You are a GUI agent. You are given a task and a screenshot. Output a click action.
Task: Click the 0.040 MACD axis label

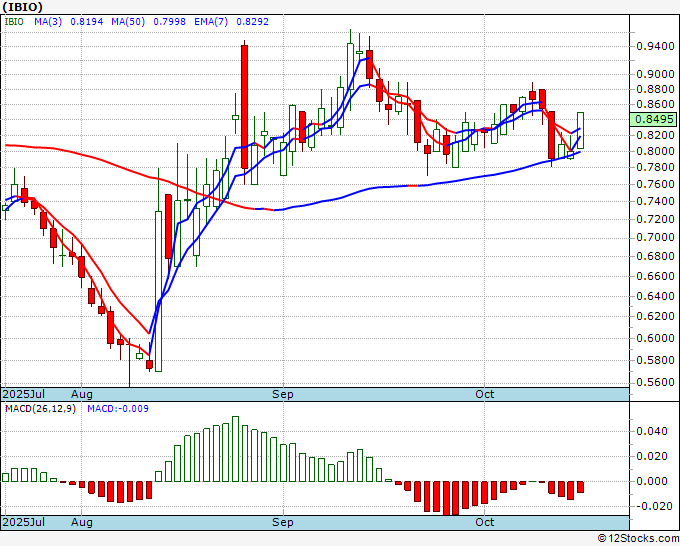click(652, 431)
